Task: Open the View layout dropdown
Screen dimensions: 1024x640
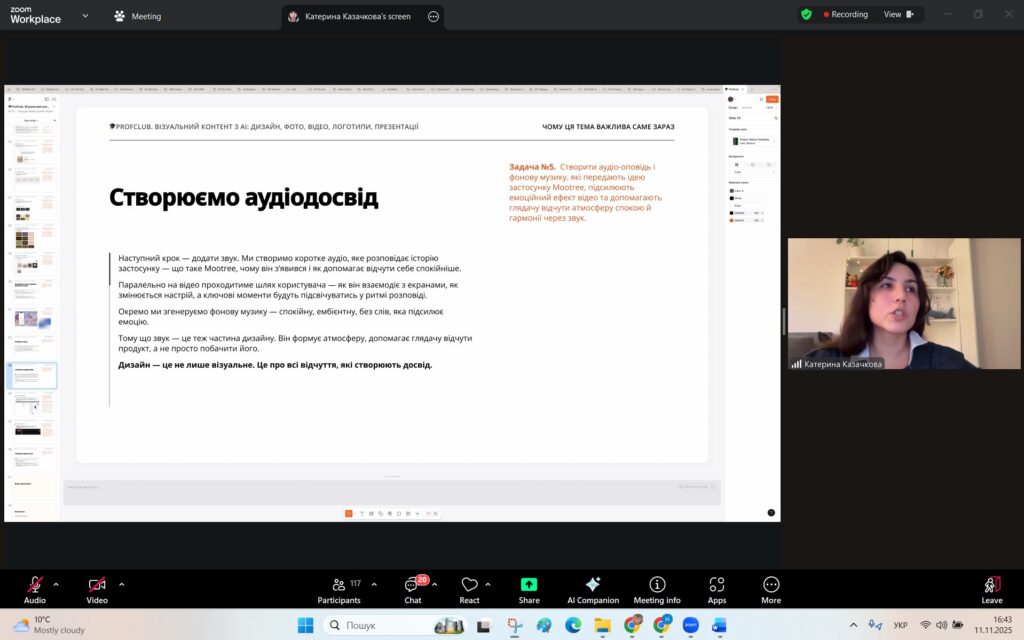Action: click(x=897, y=15)
